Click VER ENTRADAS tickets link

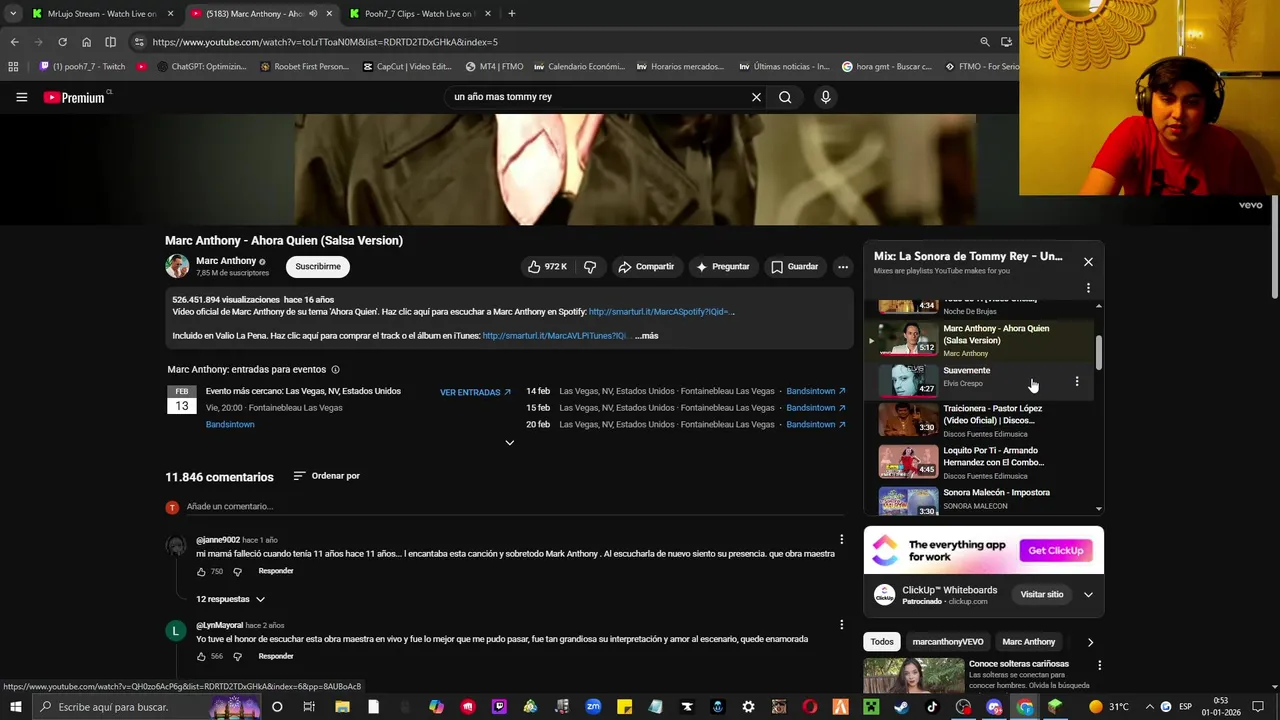point(475,392)
